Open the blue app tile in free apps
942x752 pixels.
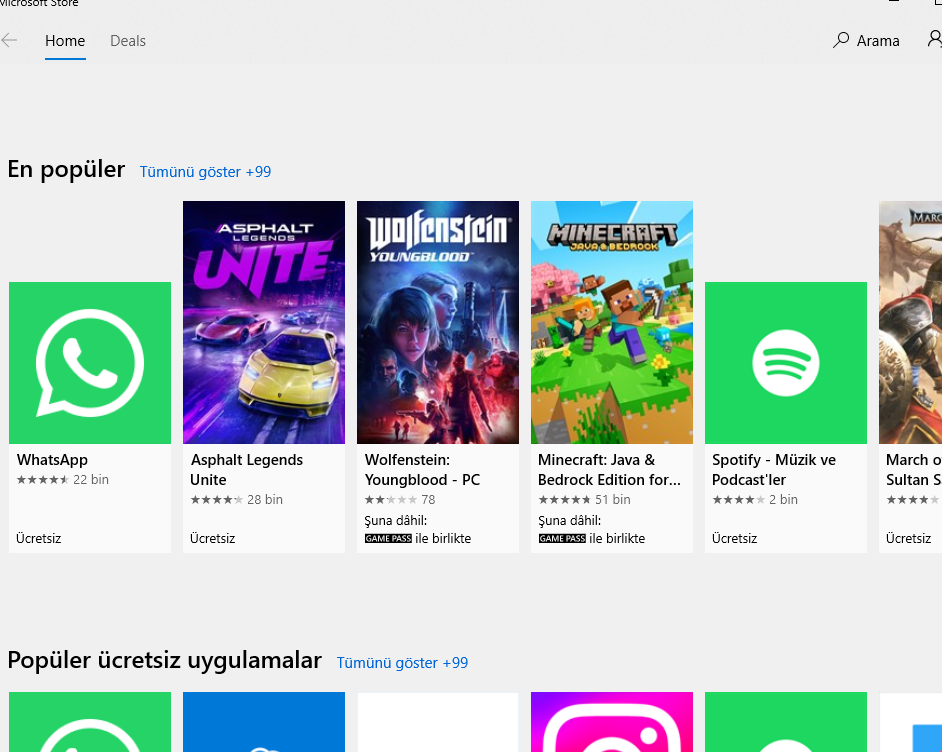pyautogui.click(x=264, y=722)
